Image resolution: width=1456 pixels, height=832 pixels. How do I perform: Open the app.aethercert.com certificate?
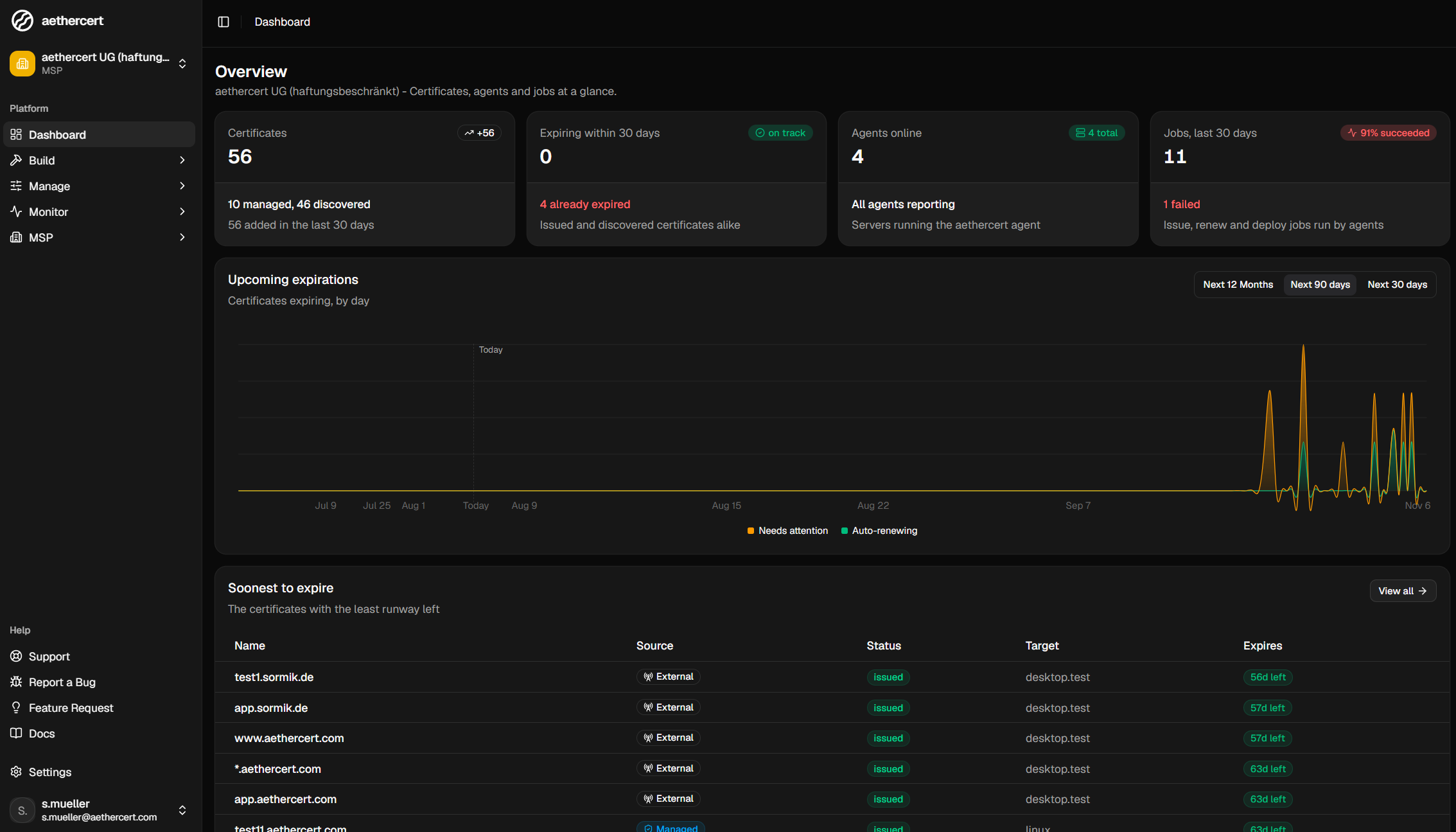(x=285, y=799)
